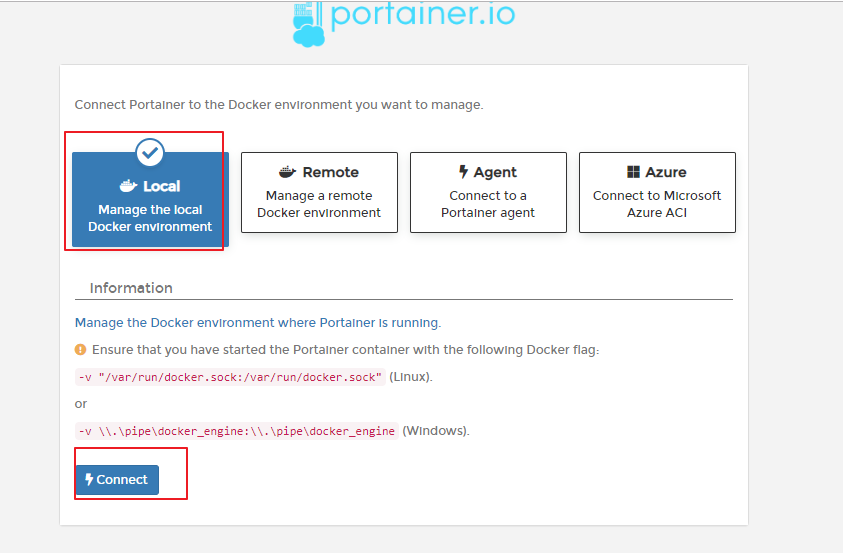
Task: Click the Portainer logo icon
Action: coord(309,24)
